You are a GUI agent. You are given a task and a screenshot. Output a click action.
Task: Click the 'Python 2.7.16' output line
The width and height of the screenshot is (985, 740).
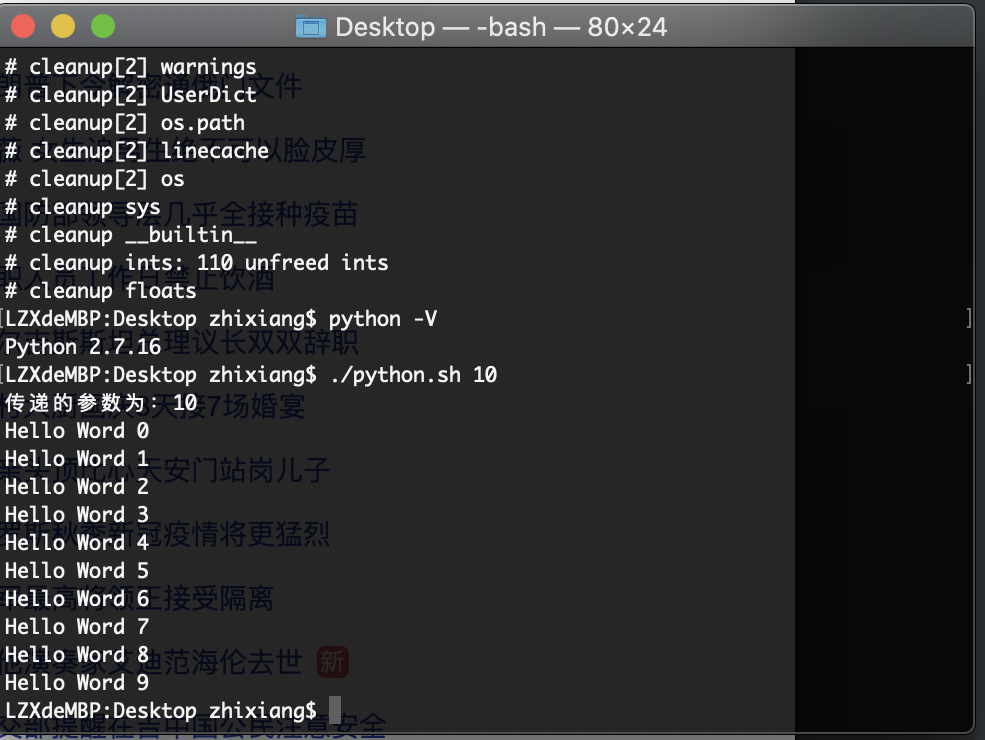pyautogui.click(x=83, y=347)
